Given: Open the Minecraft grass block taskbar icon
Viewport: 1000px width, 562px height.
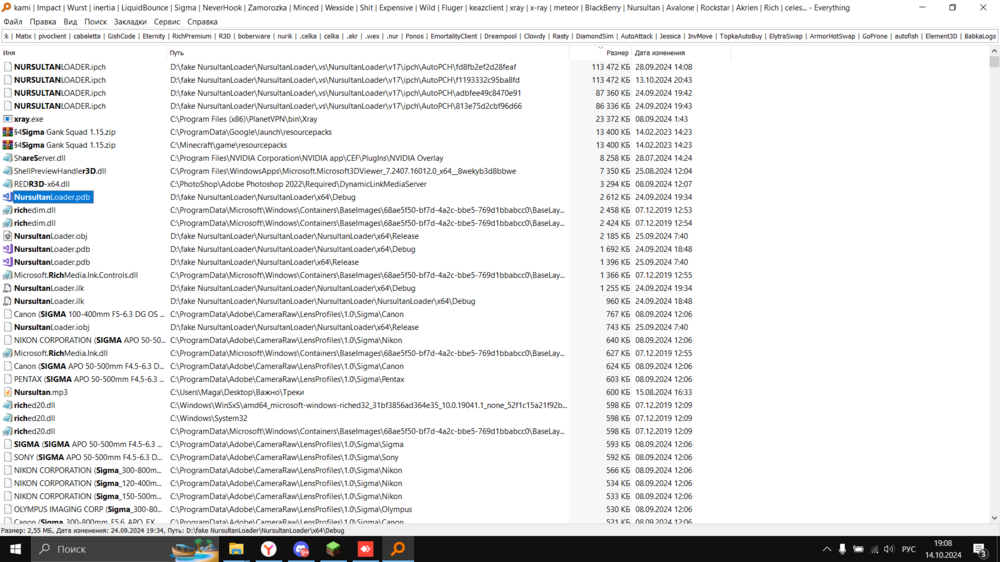Looking at the screenshot, I should 333,549.
